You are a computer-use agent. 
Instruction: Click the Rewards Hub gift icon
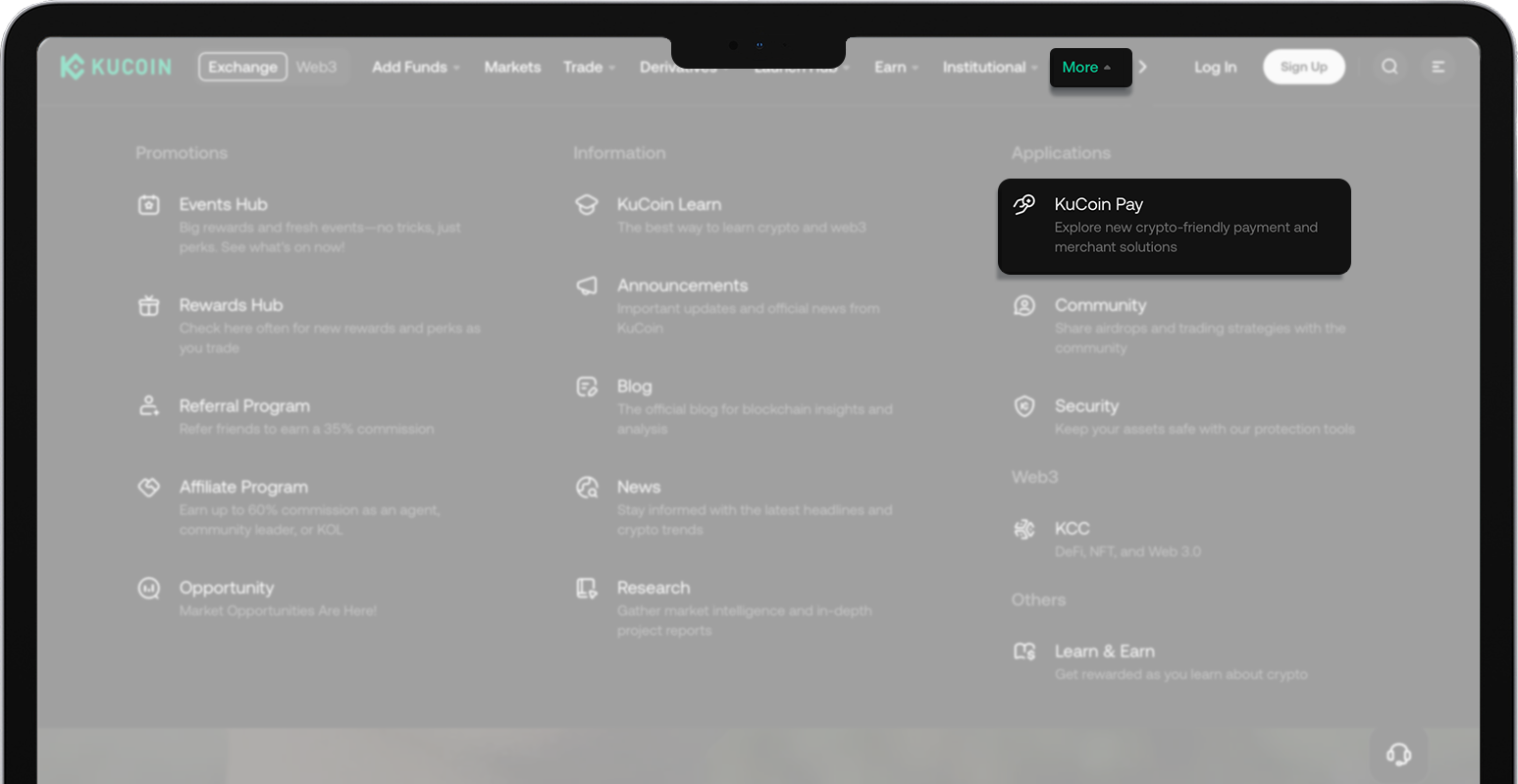point(149,306)
